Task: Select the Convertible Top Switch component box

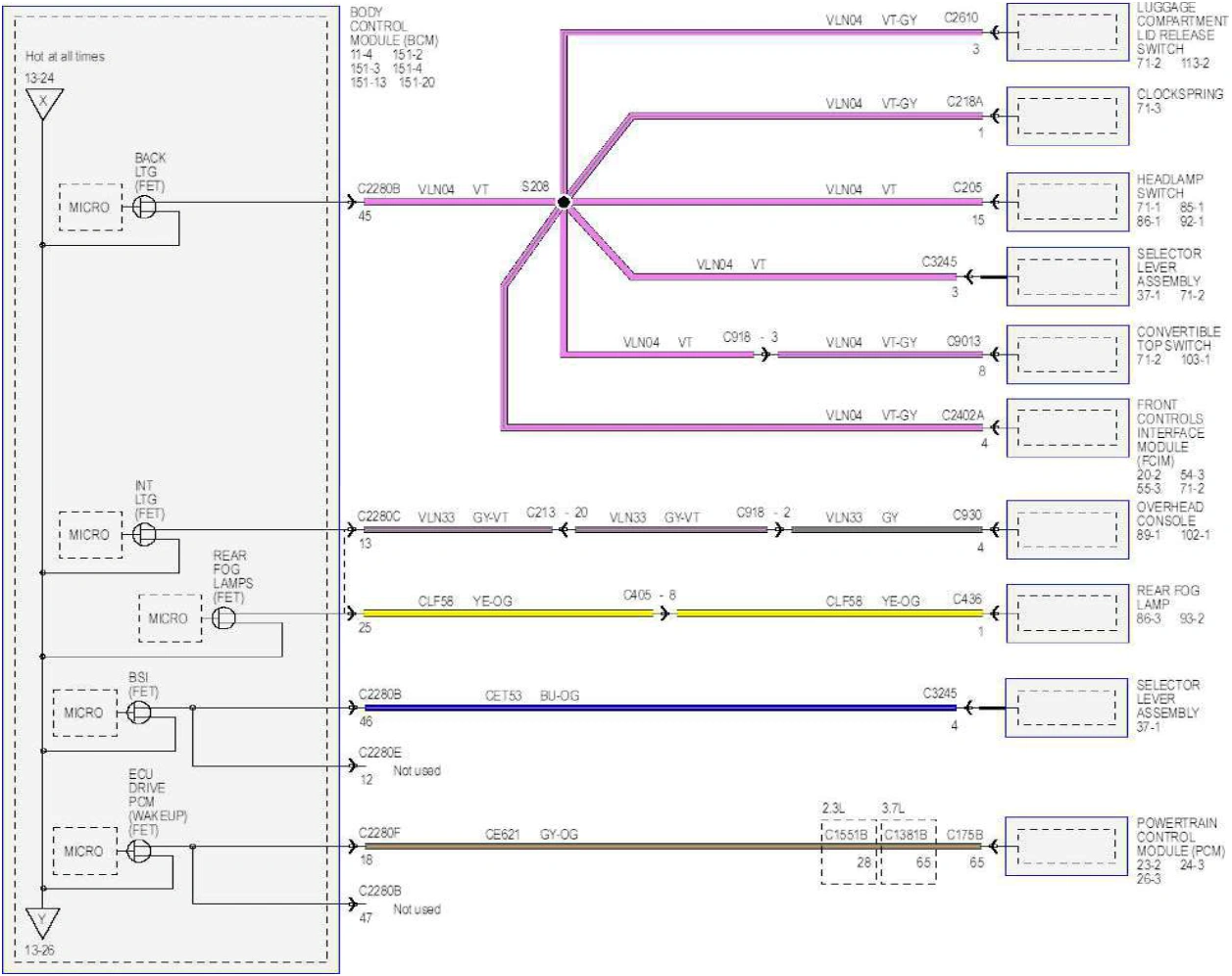Action: coord(1067,355)
